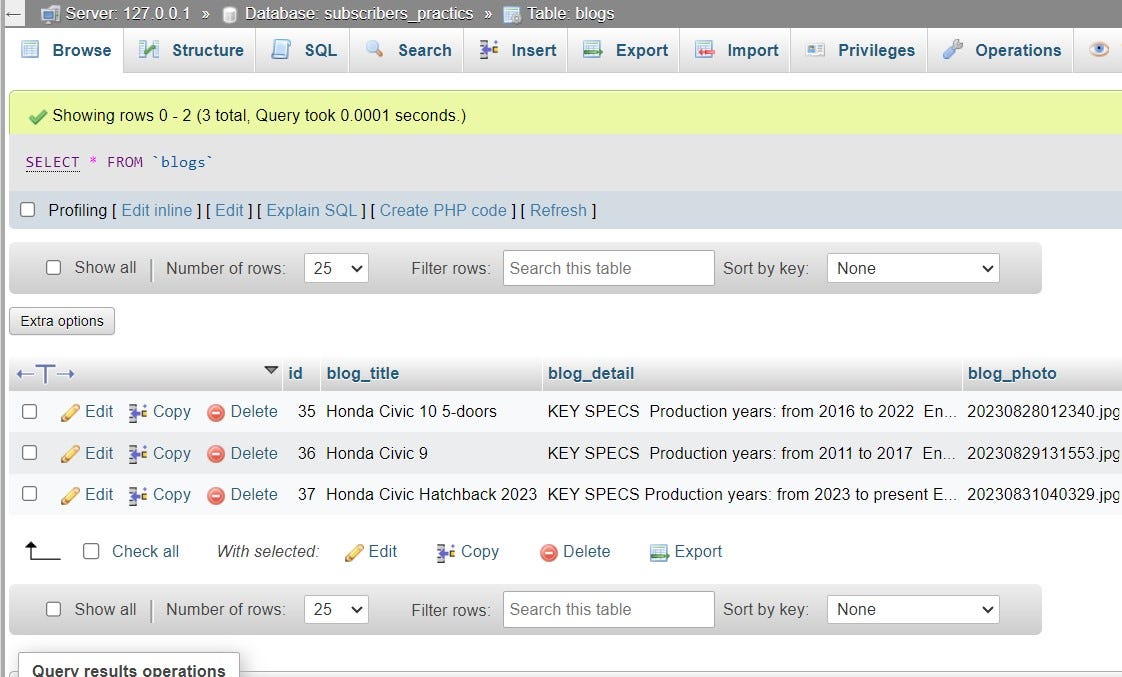Open the bottom Number of rows dropdown
This screenshot has width=1122, height=677.
(336, 609)
